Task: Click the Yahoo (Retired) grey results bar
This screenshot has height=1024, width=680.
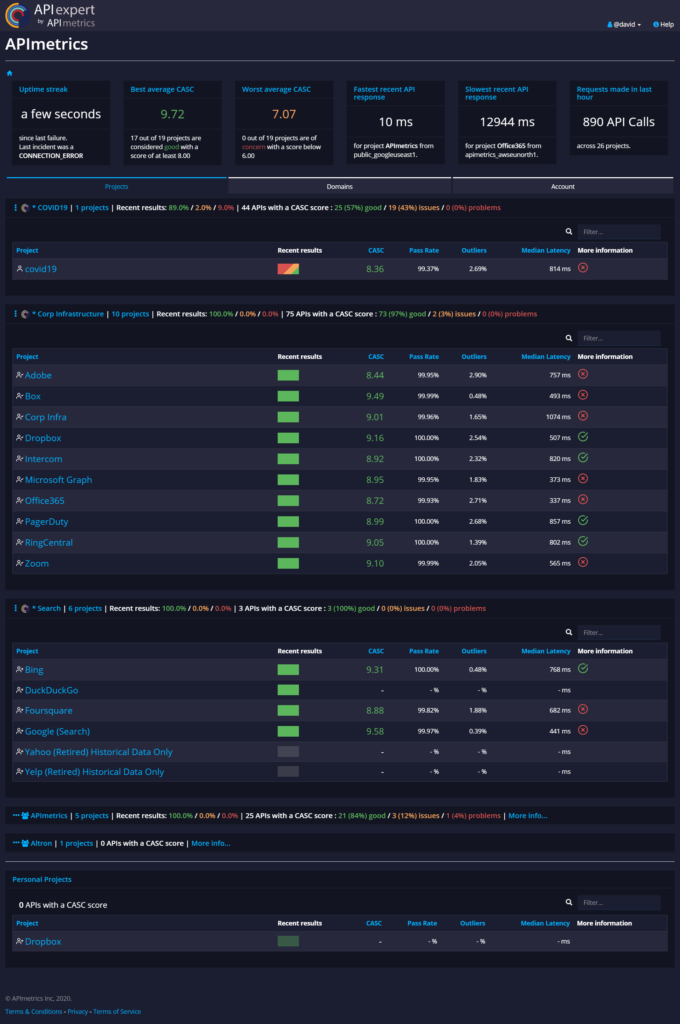Action: pos(288,752)
